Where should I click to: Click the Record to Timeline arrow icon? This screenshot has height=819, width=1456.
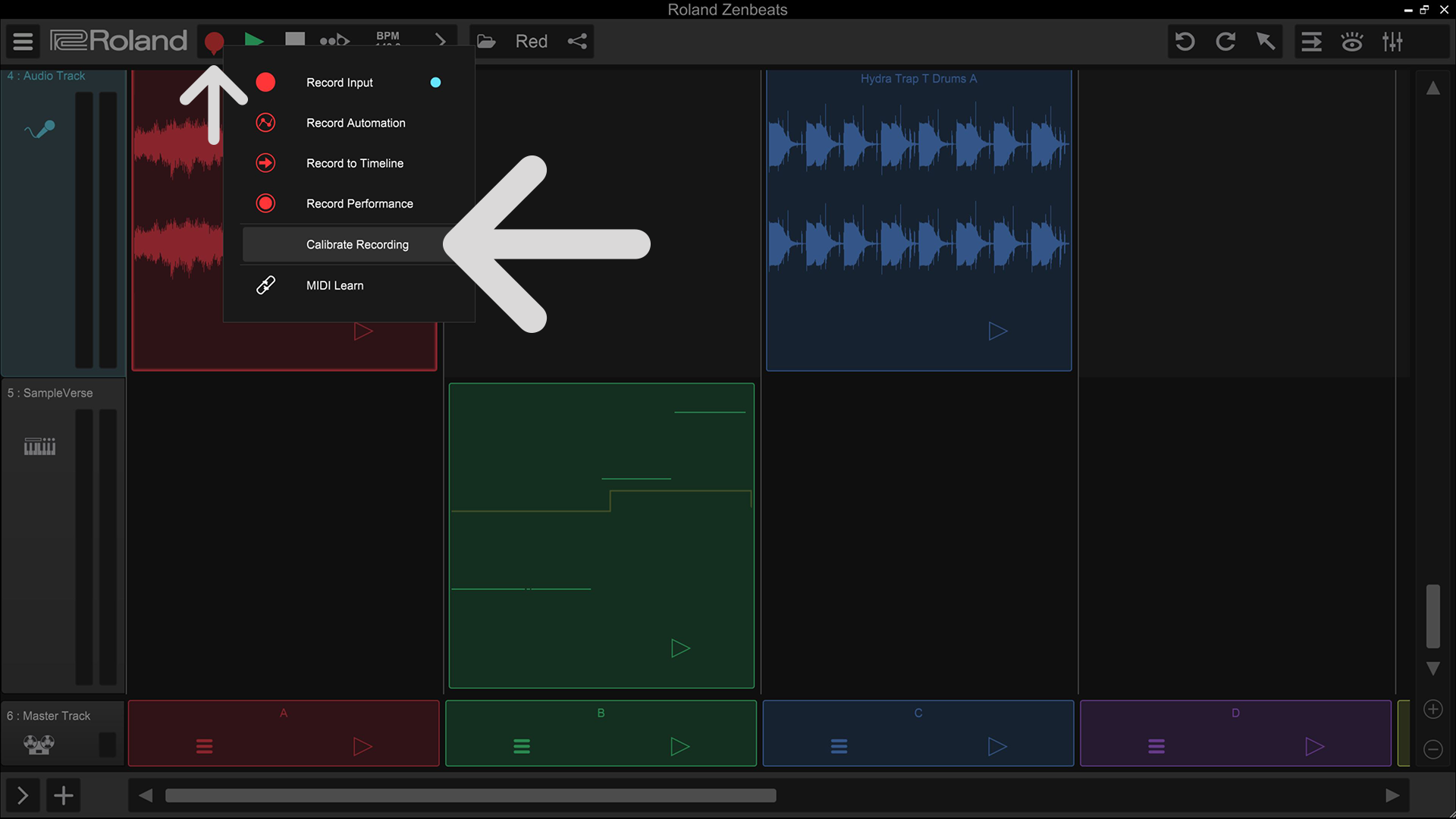pos(265,163)
